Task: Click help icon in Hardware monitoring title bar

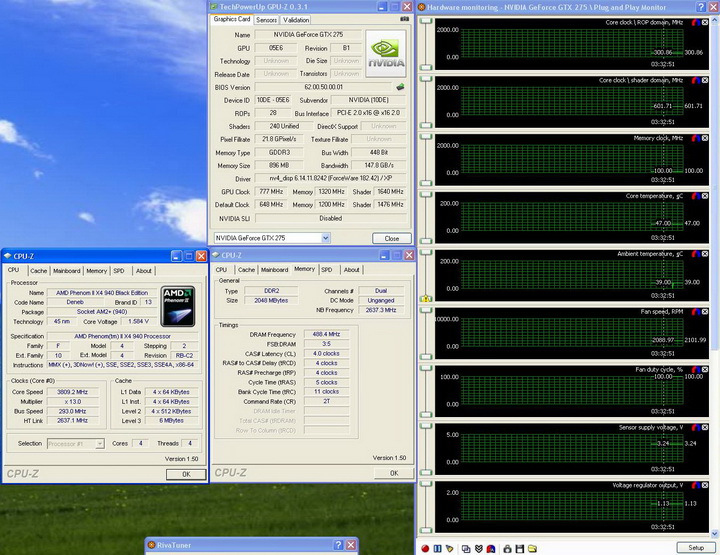Action: tap(701, 7)
